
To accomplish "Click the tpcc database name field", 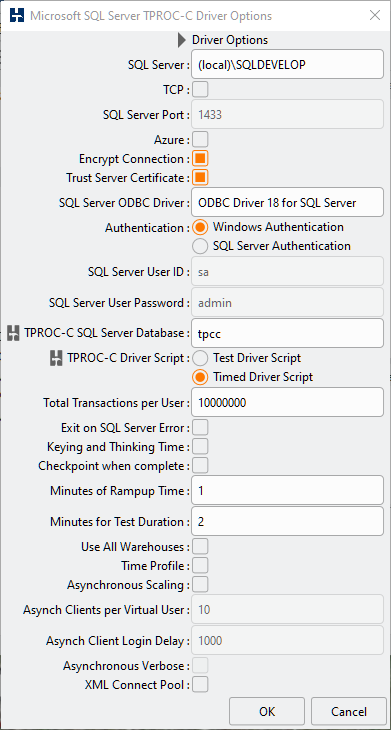I will [287, 333].
